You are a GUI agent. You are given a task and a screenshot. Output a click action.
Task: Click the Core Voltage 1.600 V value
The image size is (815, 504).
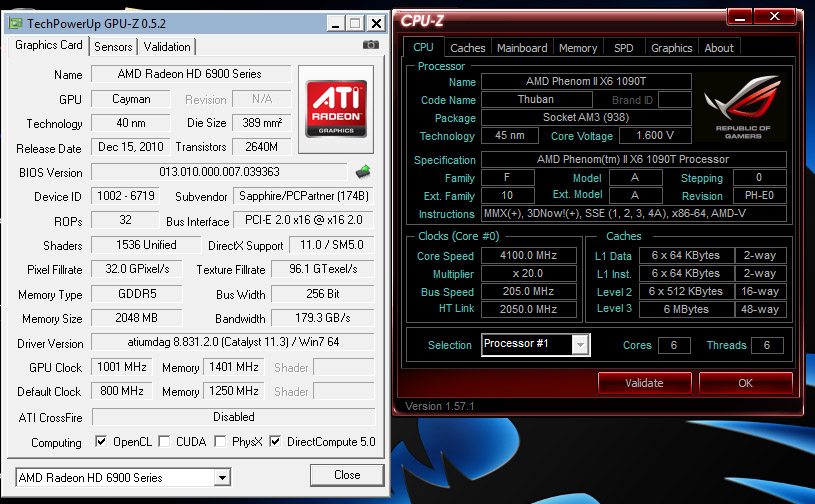tap(655, 136)
